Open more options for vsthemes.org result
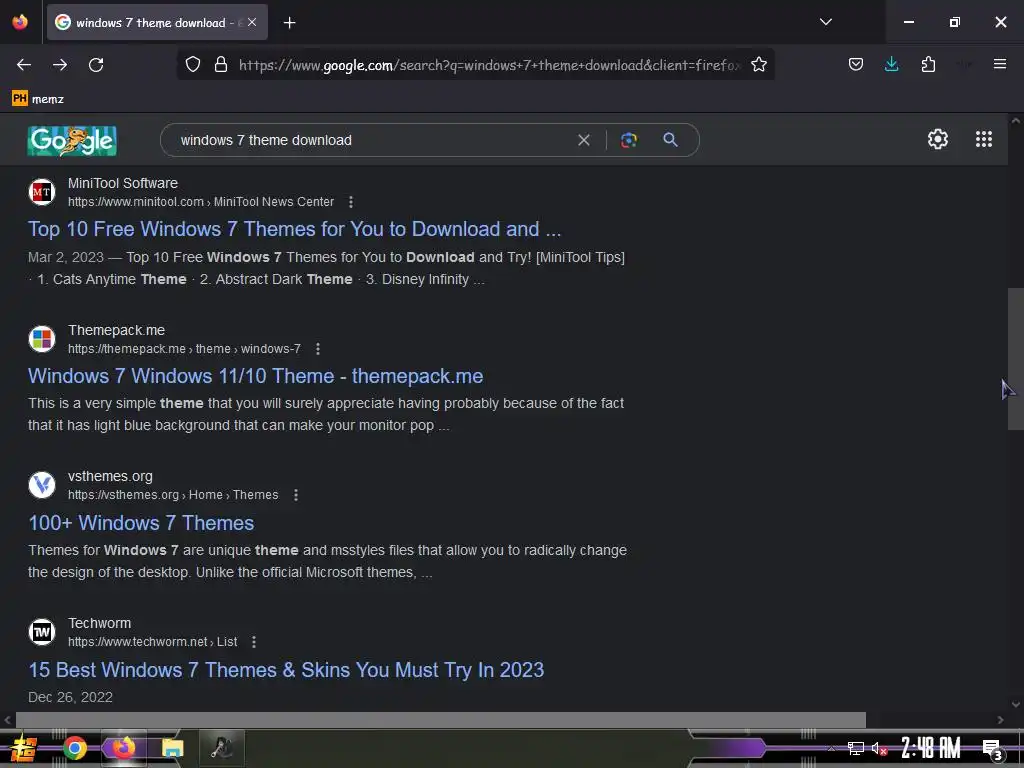1024x768 pixels. click(296, 495)
